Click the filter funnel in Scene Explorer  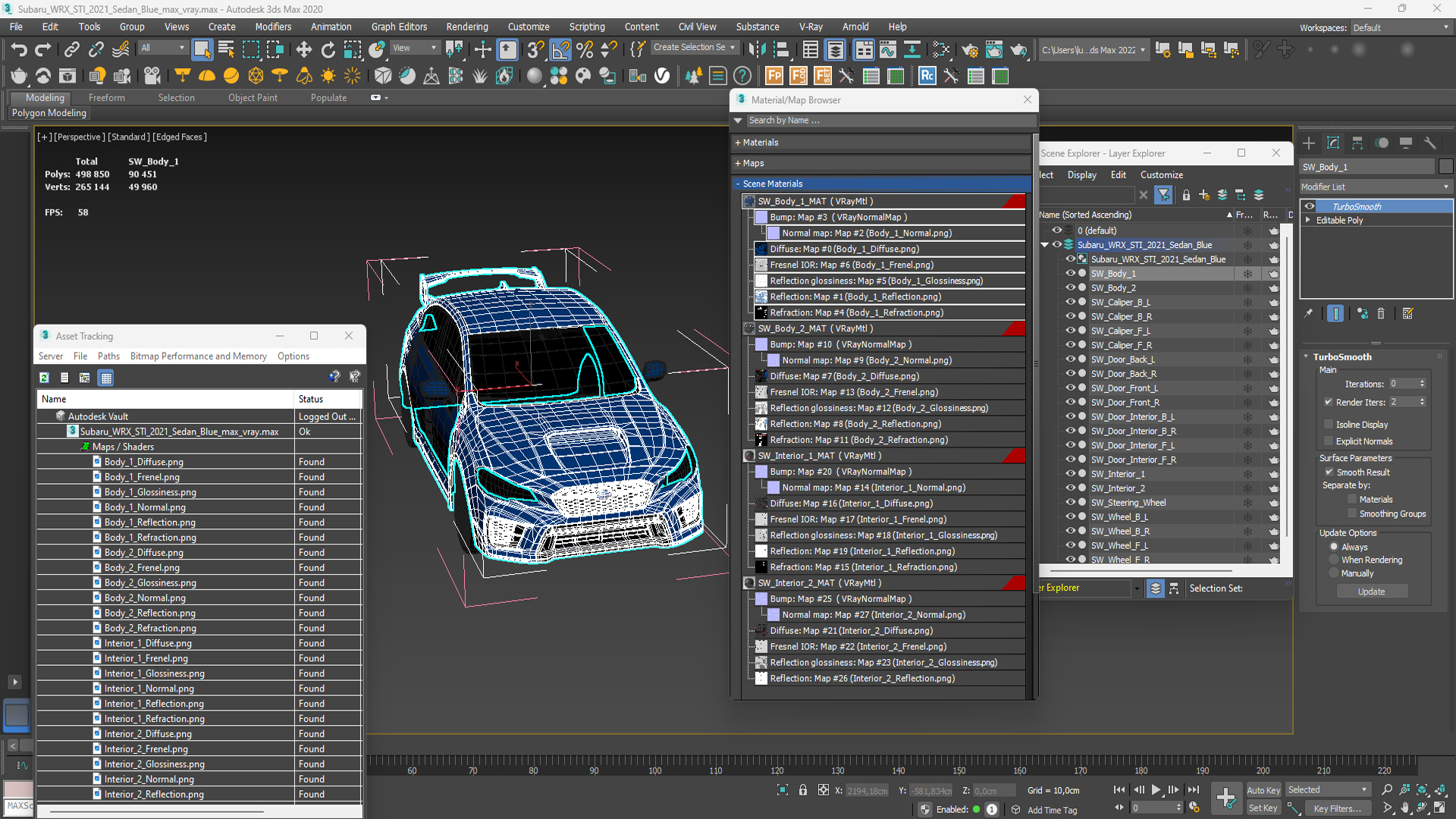pos(1163,195)
